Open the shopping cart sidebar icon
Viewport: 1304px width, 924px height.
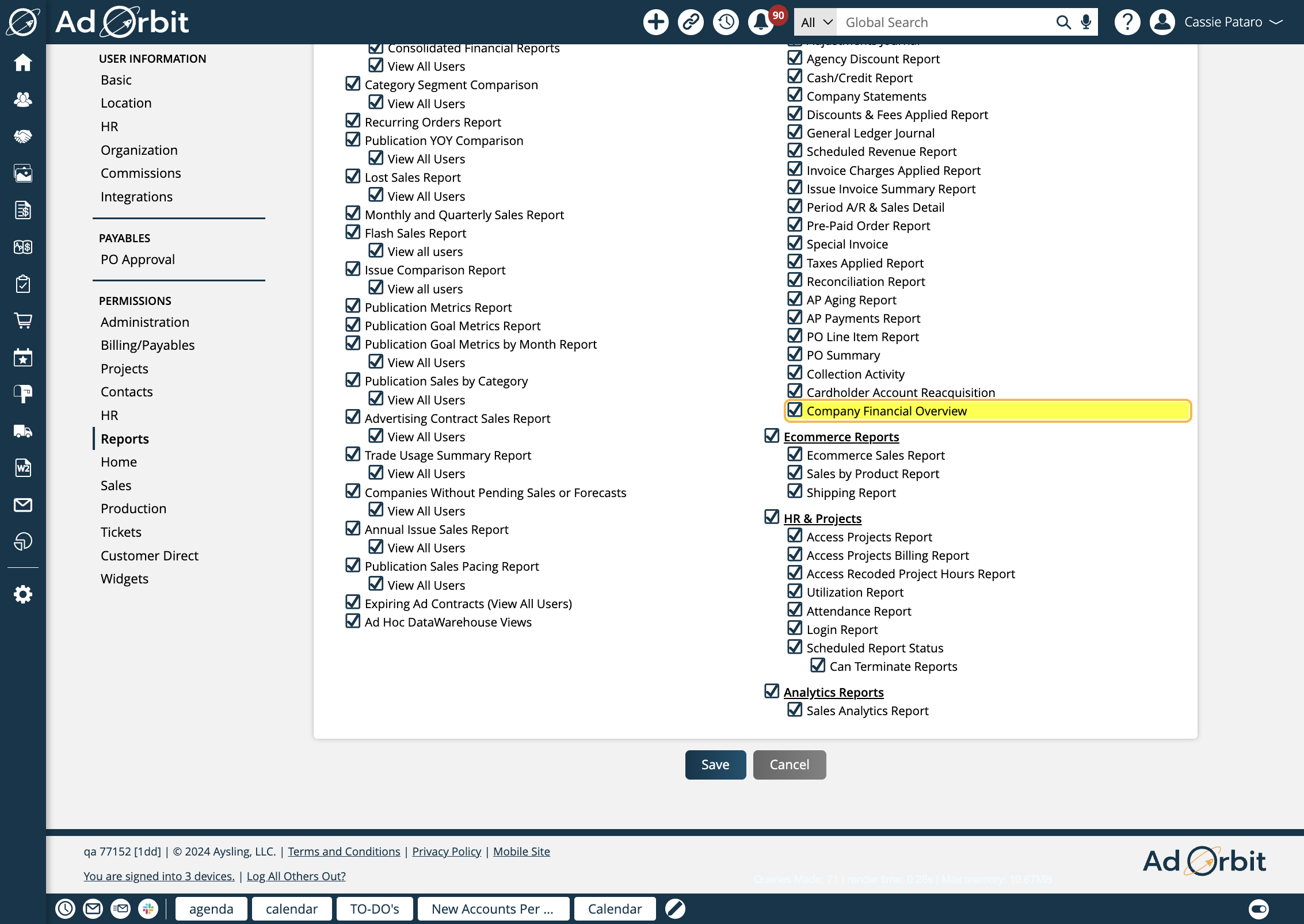click(x=23, y=320)
